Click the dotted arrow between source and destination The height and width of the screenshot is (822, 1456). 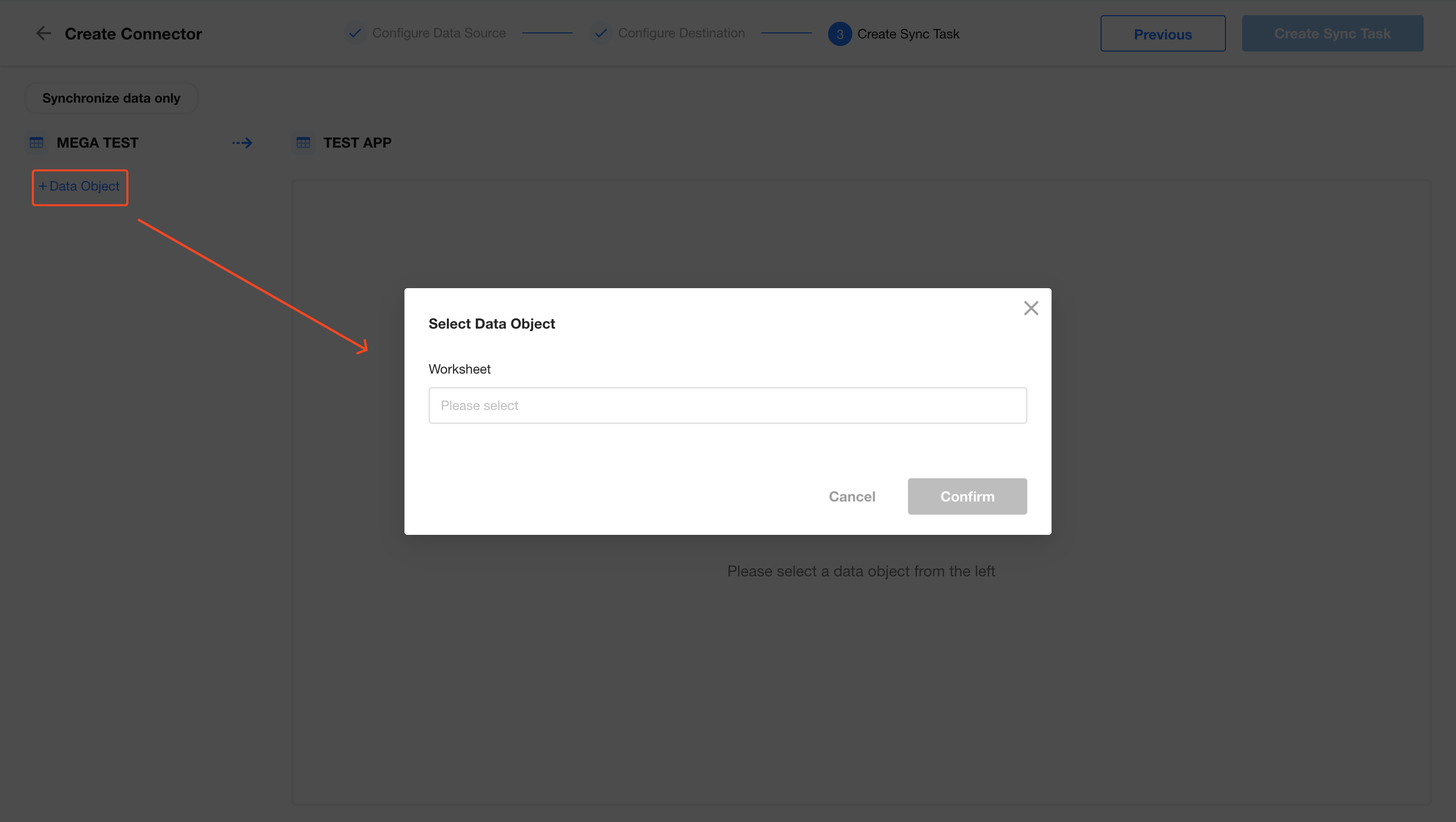point(242,143)
